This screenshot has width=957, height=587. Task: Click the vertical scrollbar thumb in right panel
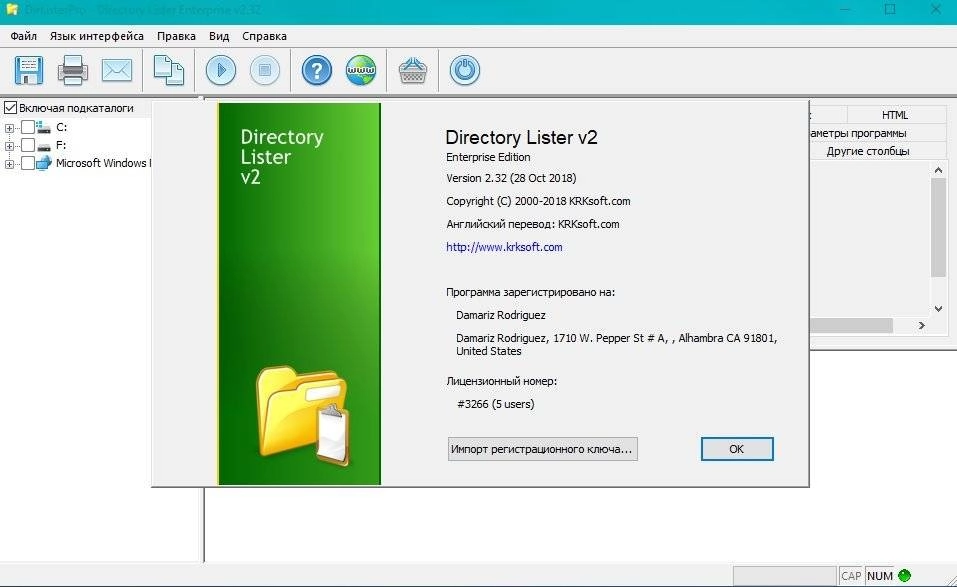tap(939, 227)
